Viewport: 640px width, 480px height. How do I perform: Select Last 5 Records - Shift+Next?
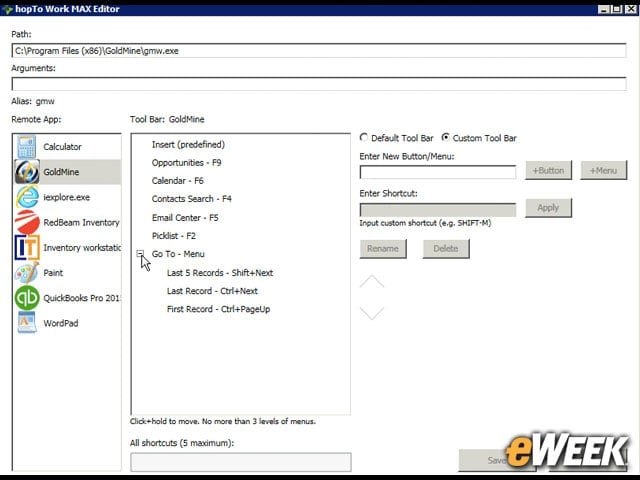pyautogui.click(x=220, y=273)
